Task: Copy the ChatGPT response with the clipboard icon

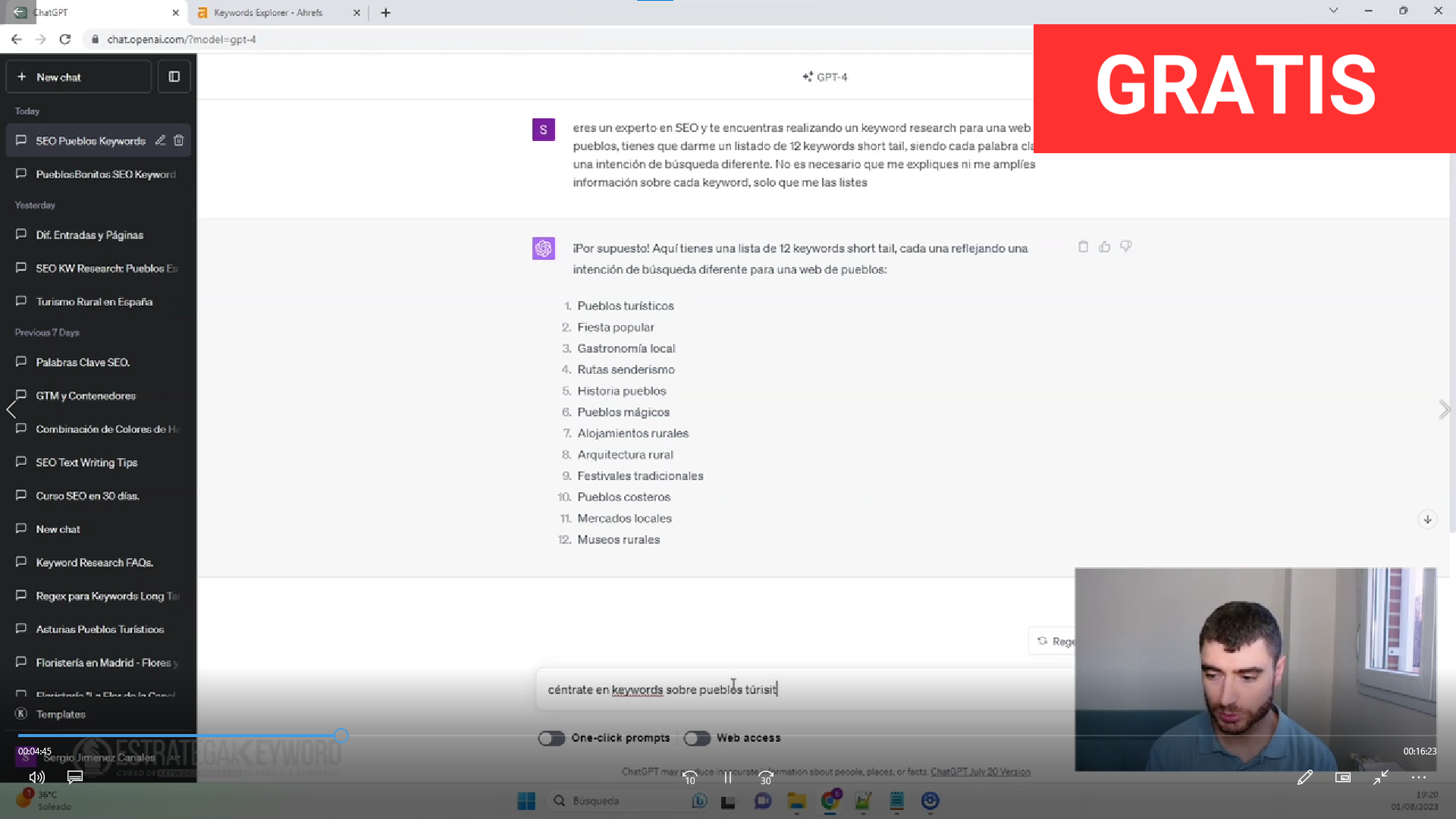Action: tap(1083, 246)
